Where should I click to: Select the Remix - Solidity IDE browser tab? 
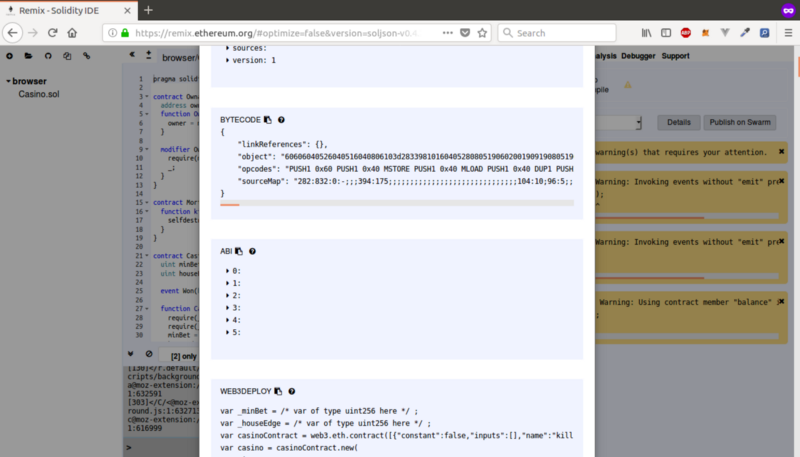coord(68,10)
